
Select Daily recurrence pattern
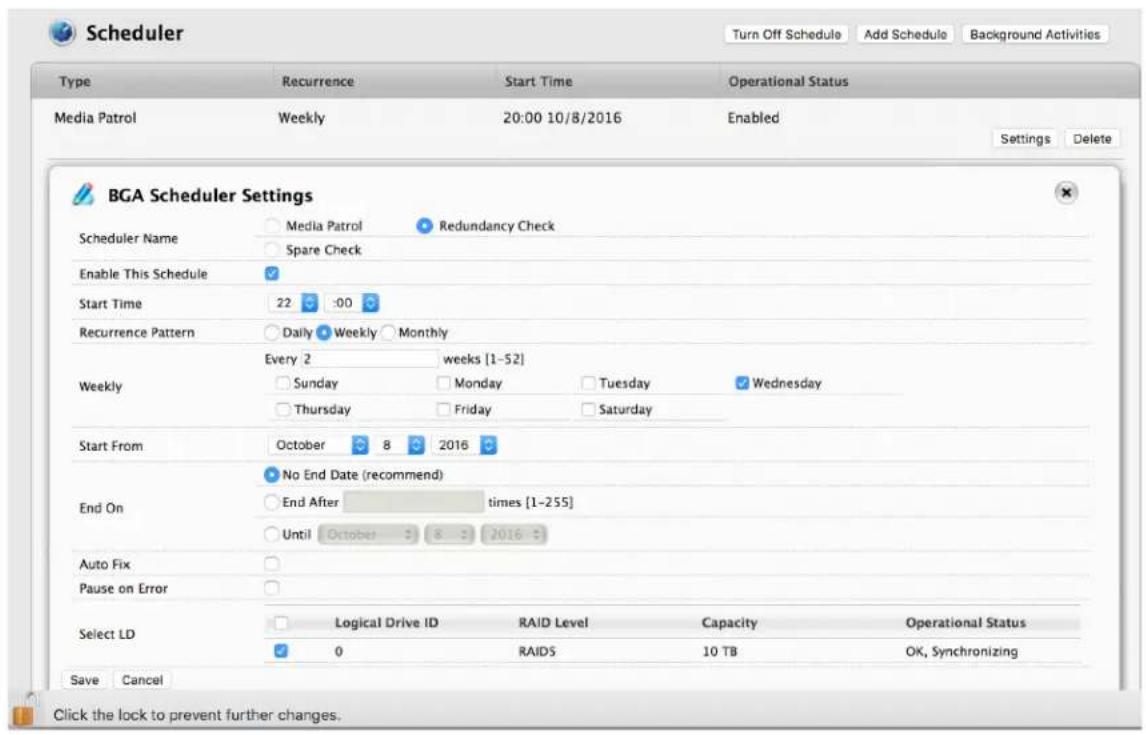tap(272, 332)
